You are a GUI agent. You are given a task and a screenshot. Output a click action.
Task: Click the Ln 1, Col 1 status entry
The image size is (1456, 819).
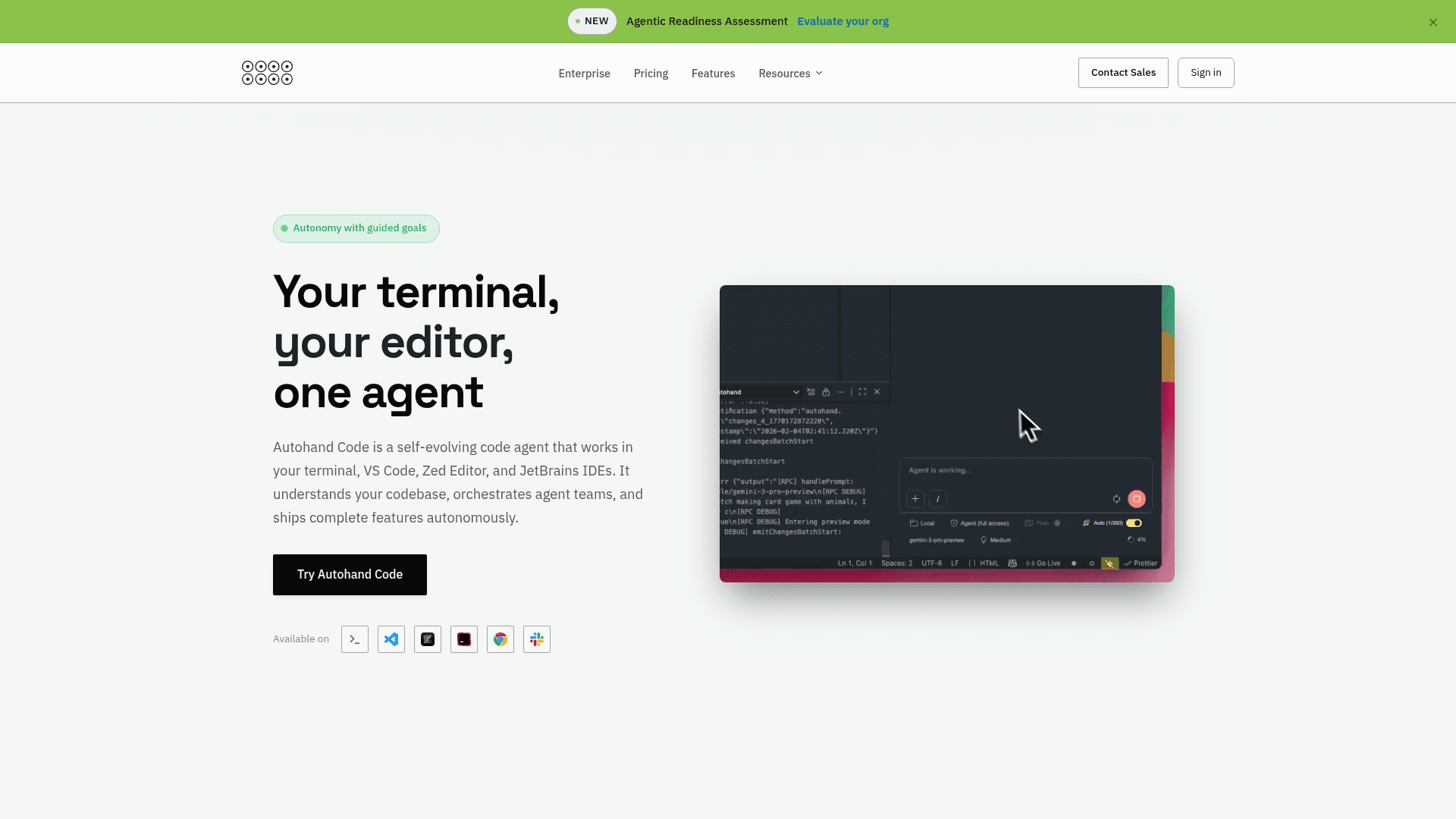(x=855, y=563)
